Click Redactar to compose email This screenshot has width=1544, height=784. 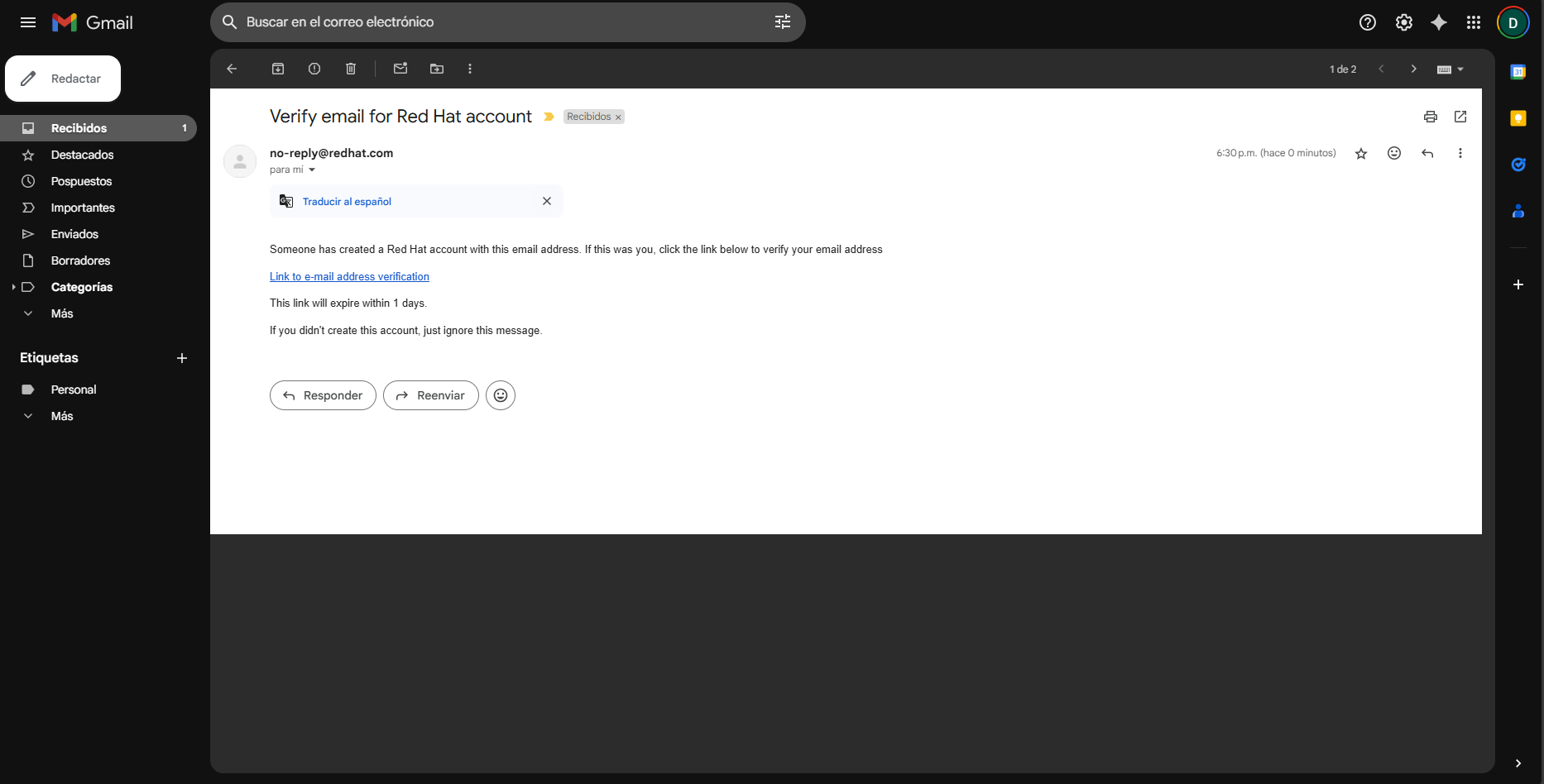[63, 79]
